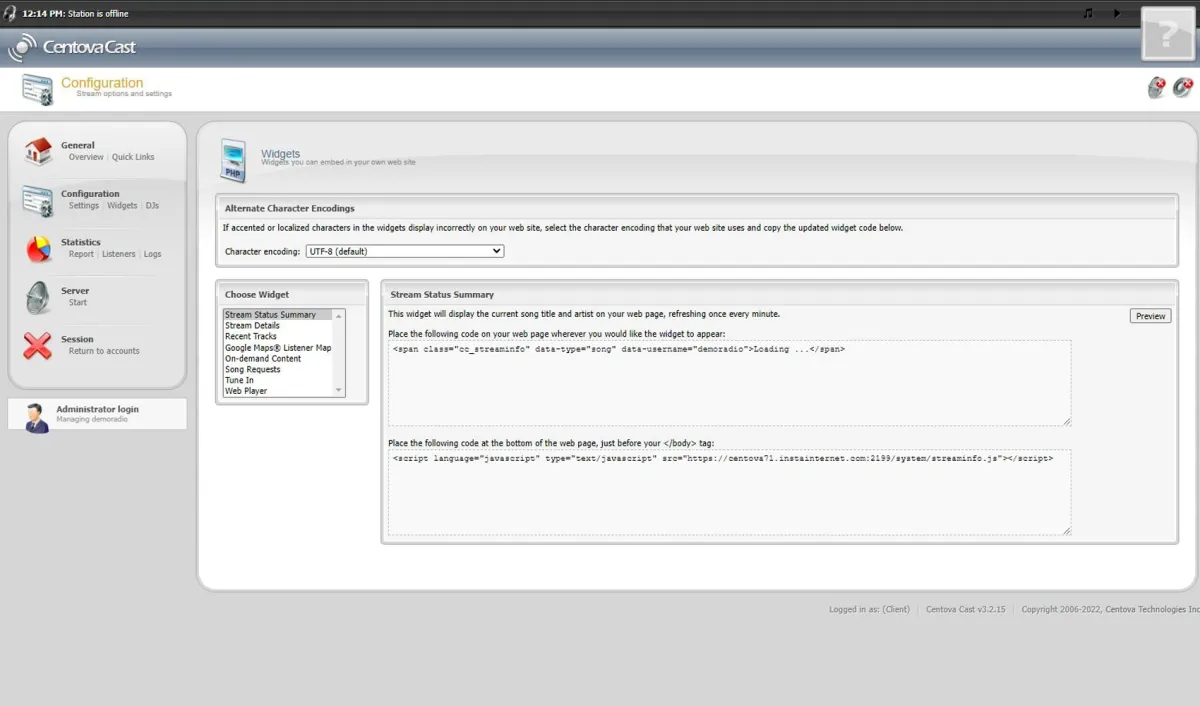Open the DJs link under Configuration
Screen dimensions: 1200x706
tap(152, 206)
